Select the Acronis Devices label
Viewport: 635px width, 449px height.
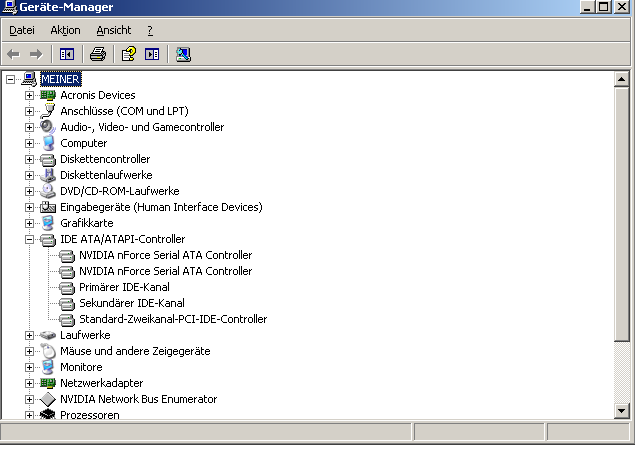coord(98,95)
